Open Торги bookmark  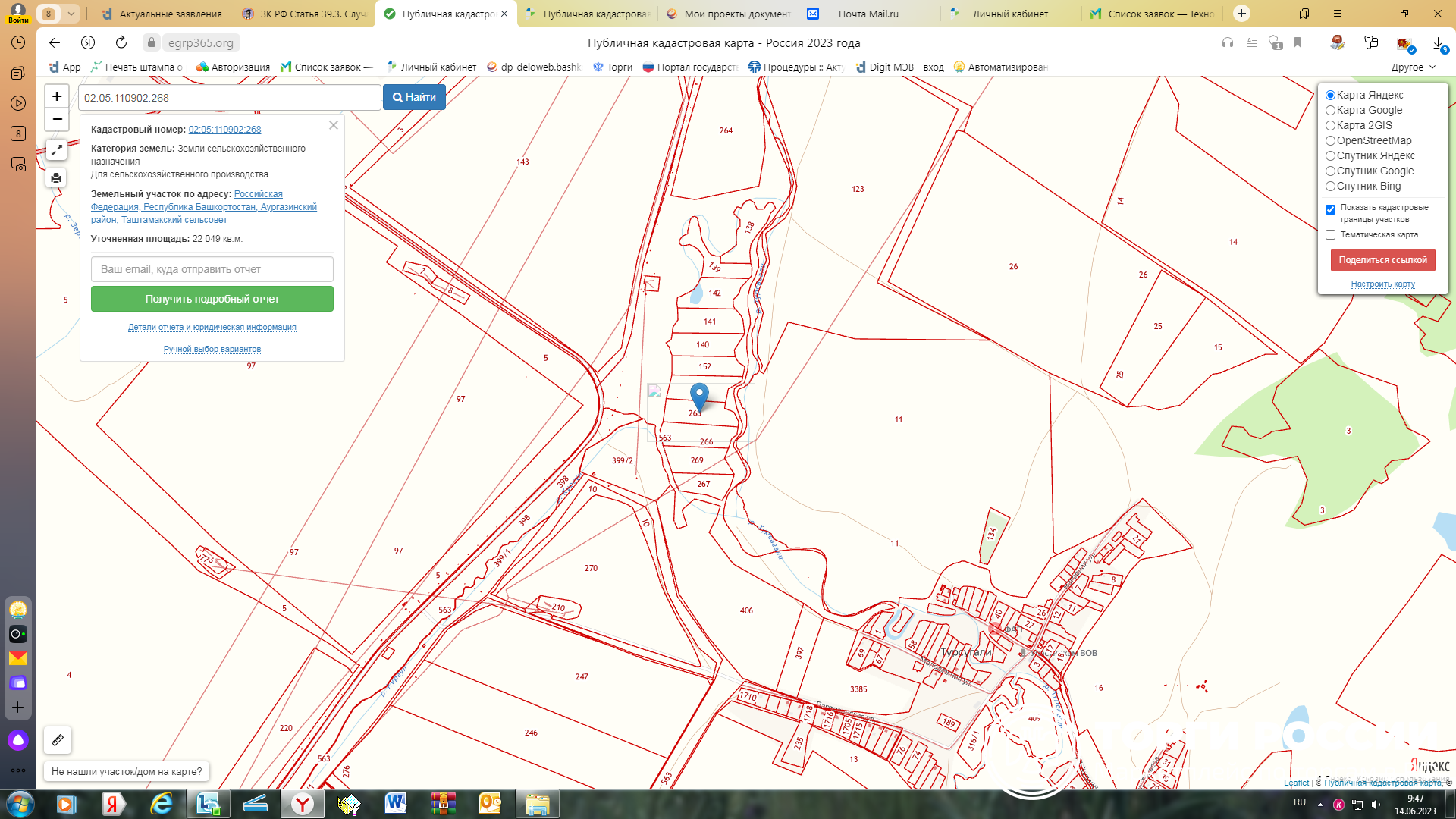click(613, 67)
